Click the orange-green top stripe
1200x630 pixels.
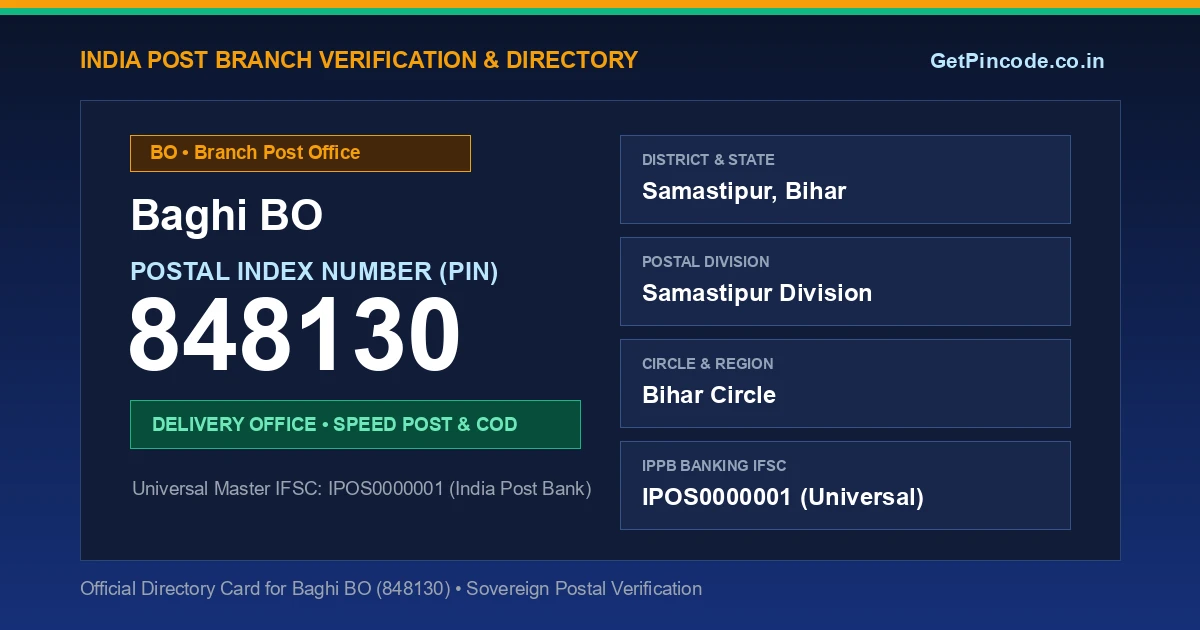600,7
